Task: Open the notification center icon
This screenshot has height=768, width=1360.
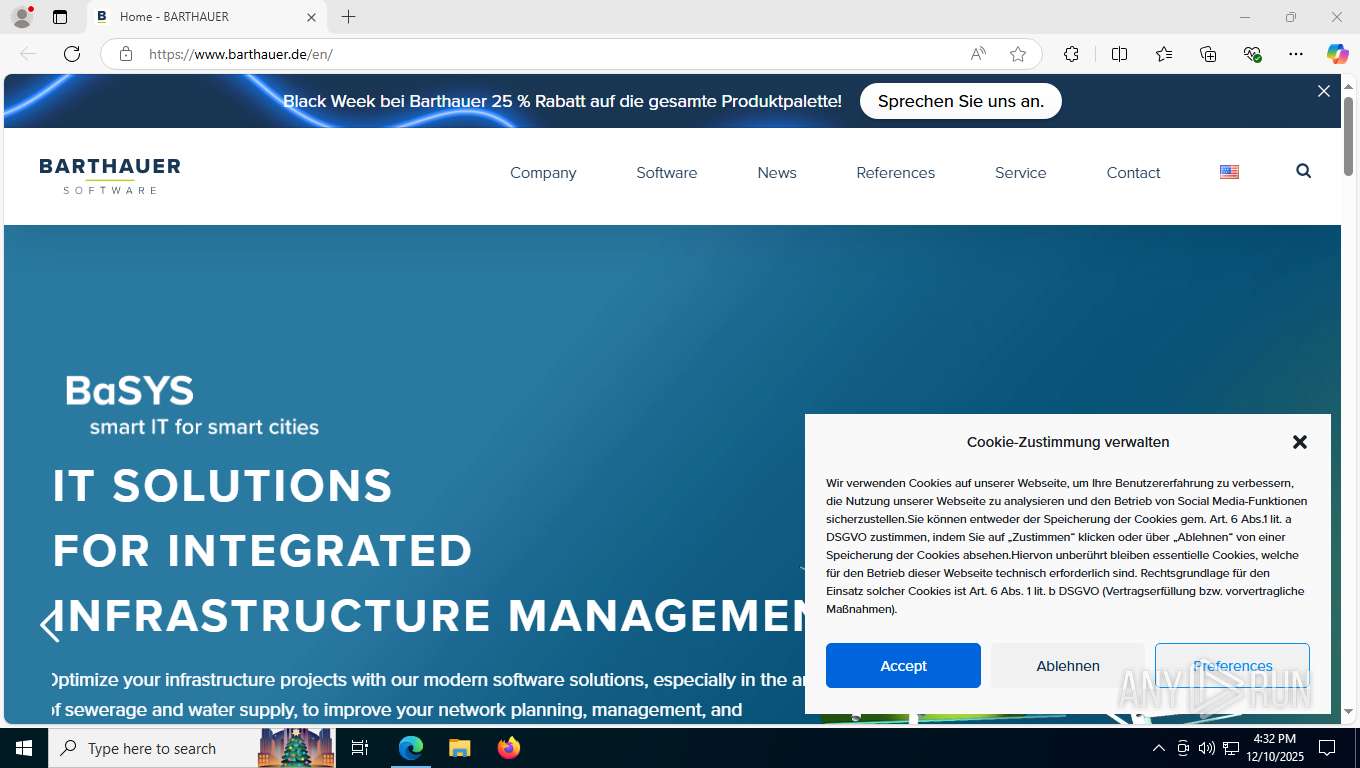Action: click(x=1327, y=748)
